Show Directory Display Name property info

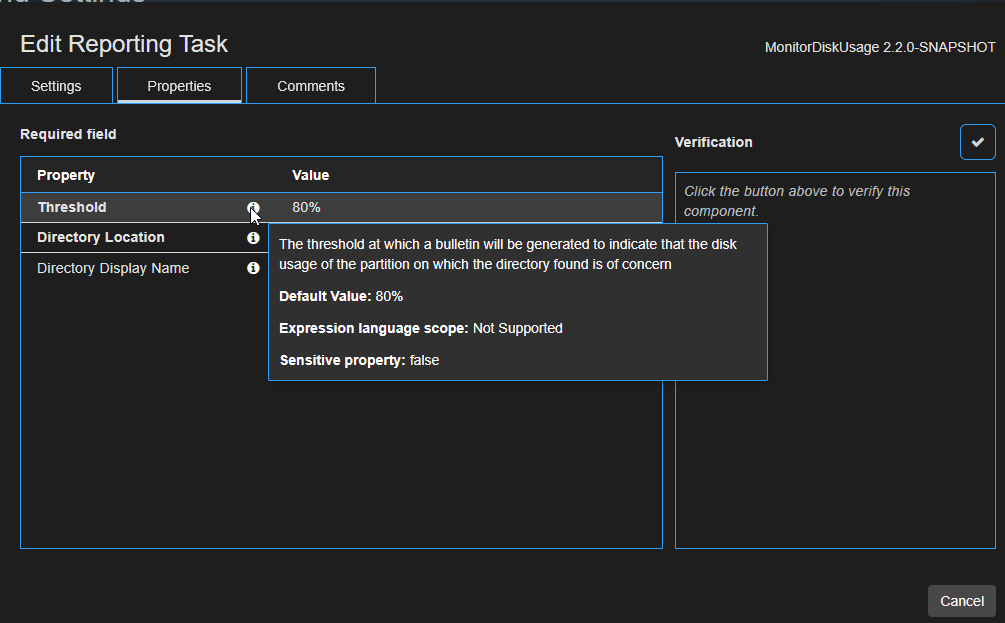tap(254, 268)
